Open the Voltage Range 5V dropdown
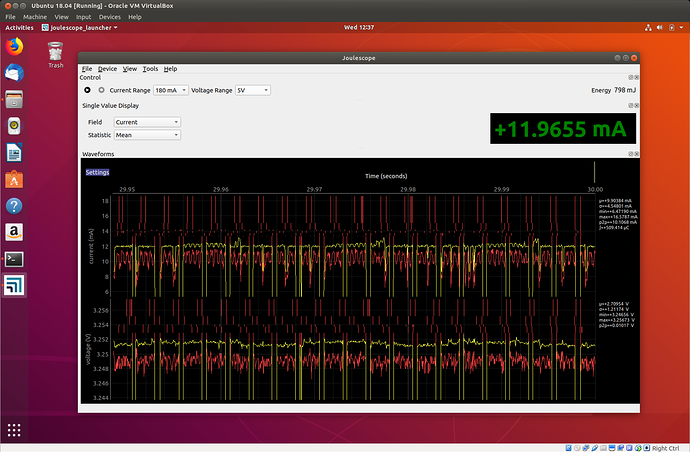Screen dimensions: 690x452 point(253,90)
